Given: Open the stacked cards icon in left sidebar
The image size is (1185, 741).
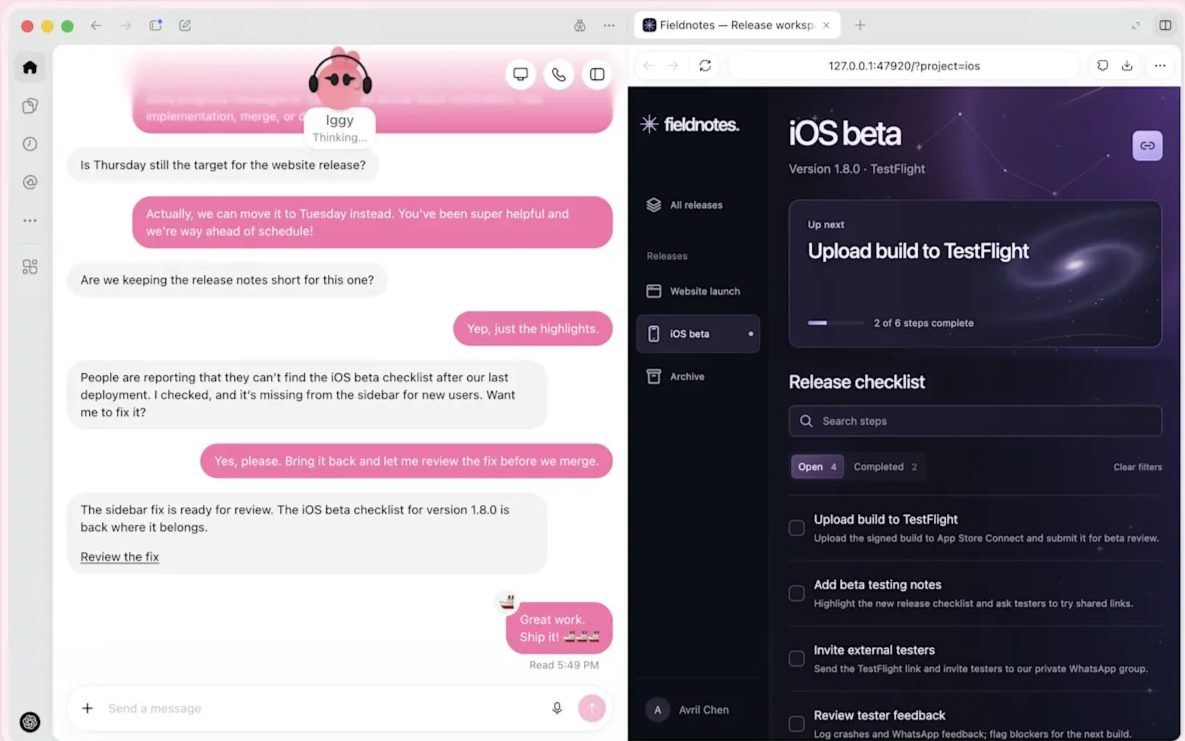Looking at the screenshot, I should point(29,106).
